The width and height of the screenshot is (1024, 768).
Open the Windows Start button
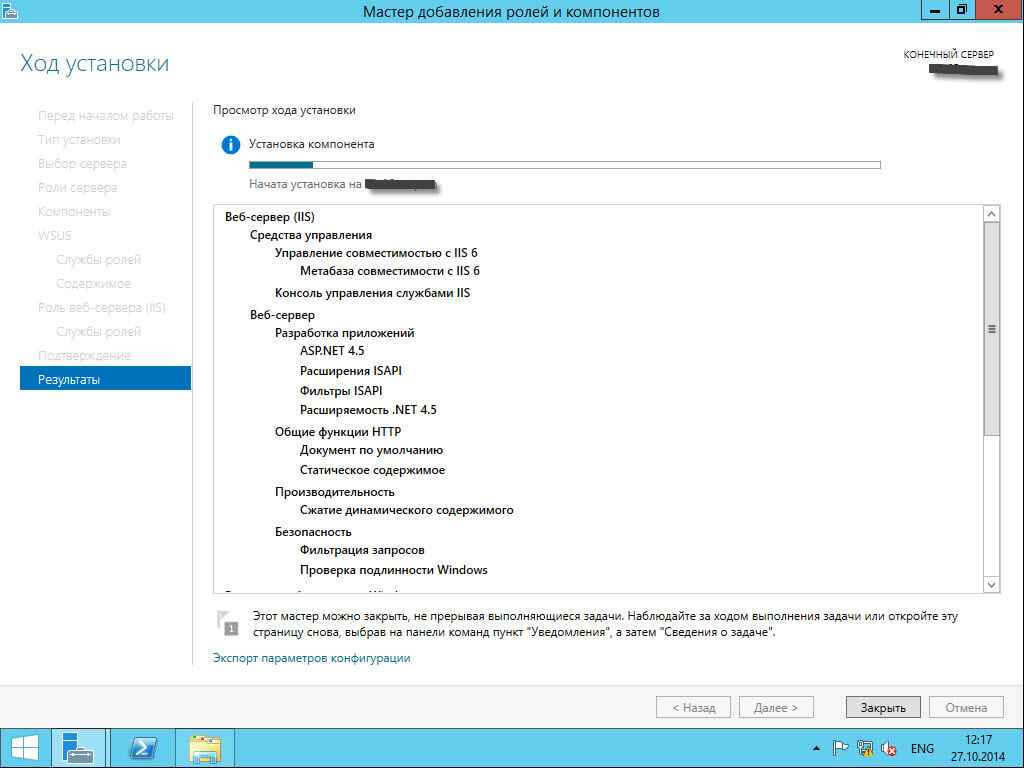(x=24, y=748)
